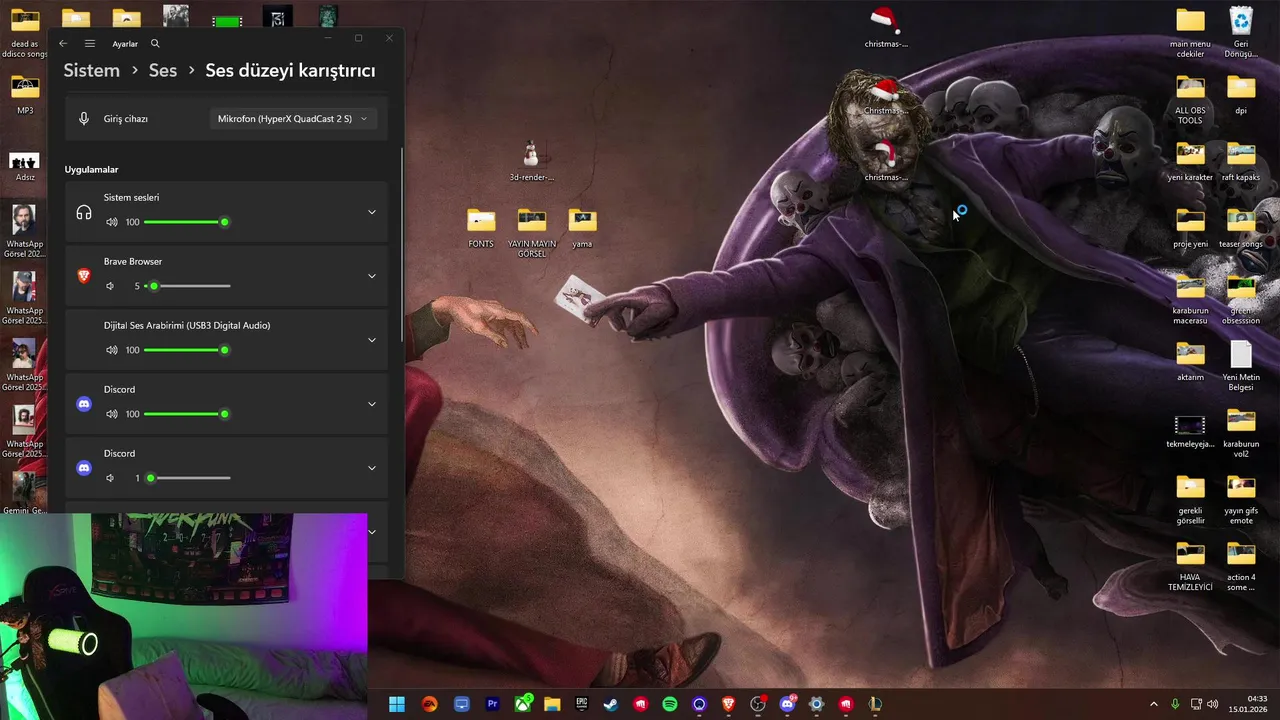Mute Brave Browser via speaker icon
Image resolution: width=1280 pixels, height=720 pixels.
point(111,286)
